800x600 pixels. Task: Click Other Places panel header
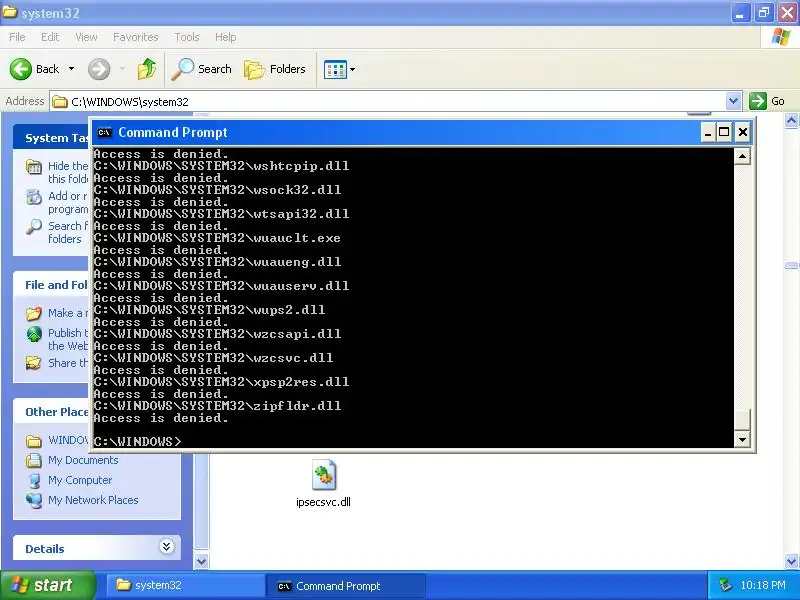[x=51, y=411]
